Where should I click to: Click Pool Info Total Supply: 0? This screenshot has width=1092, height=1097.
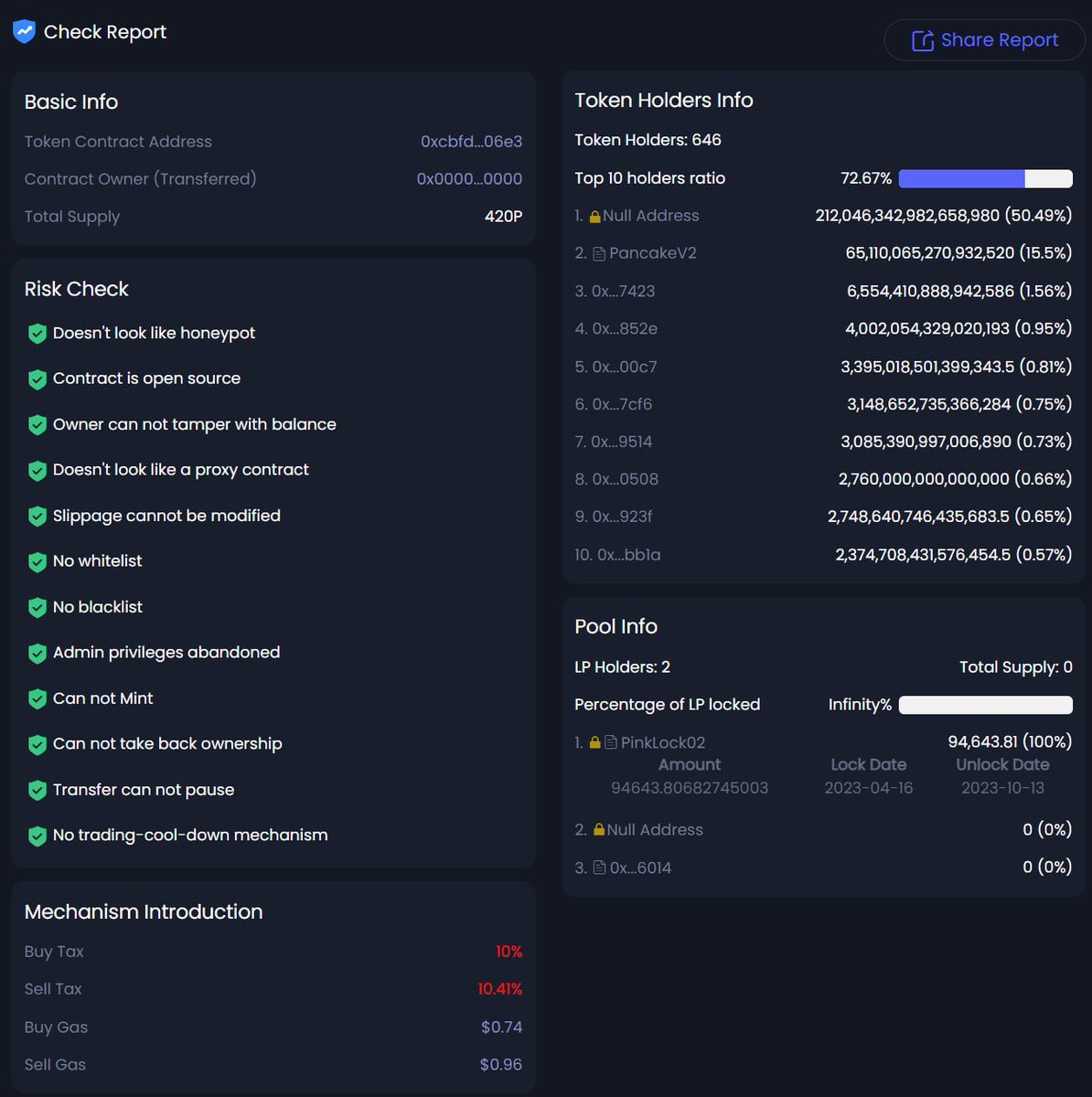click(x=1015, y=667)
